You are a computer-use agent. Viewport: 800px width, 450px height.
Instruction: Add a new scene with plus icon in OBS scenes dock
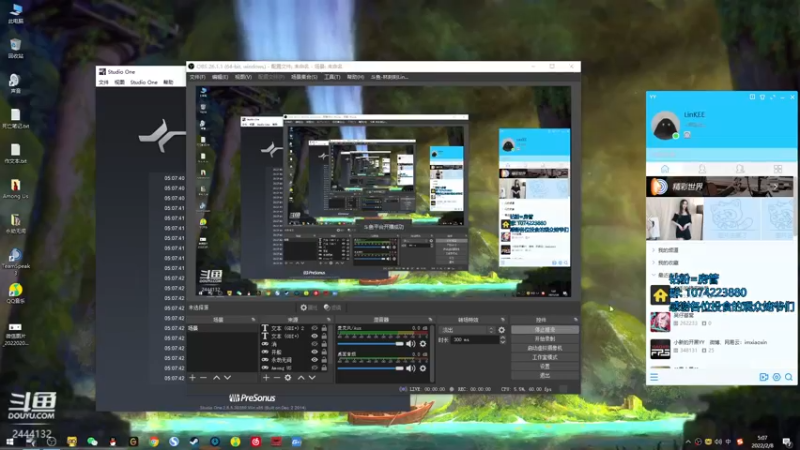tap(192, 378)
